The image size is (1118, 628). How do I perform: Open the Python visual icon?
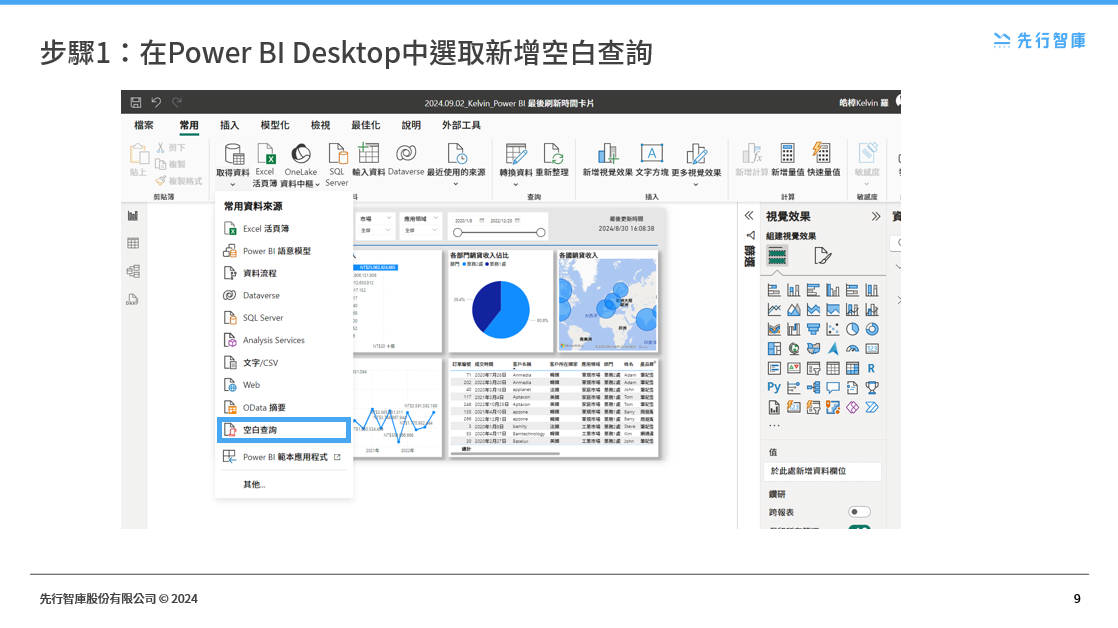coord(774,387)
